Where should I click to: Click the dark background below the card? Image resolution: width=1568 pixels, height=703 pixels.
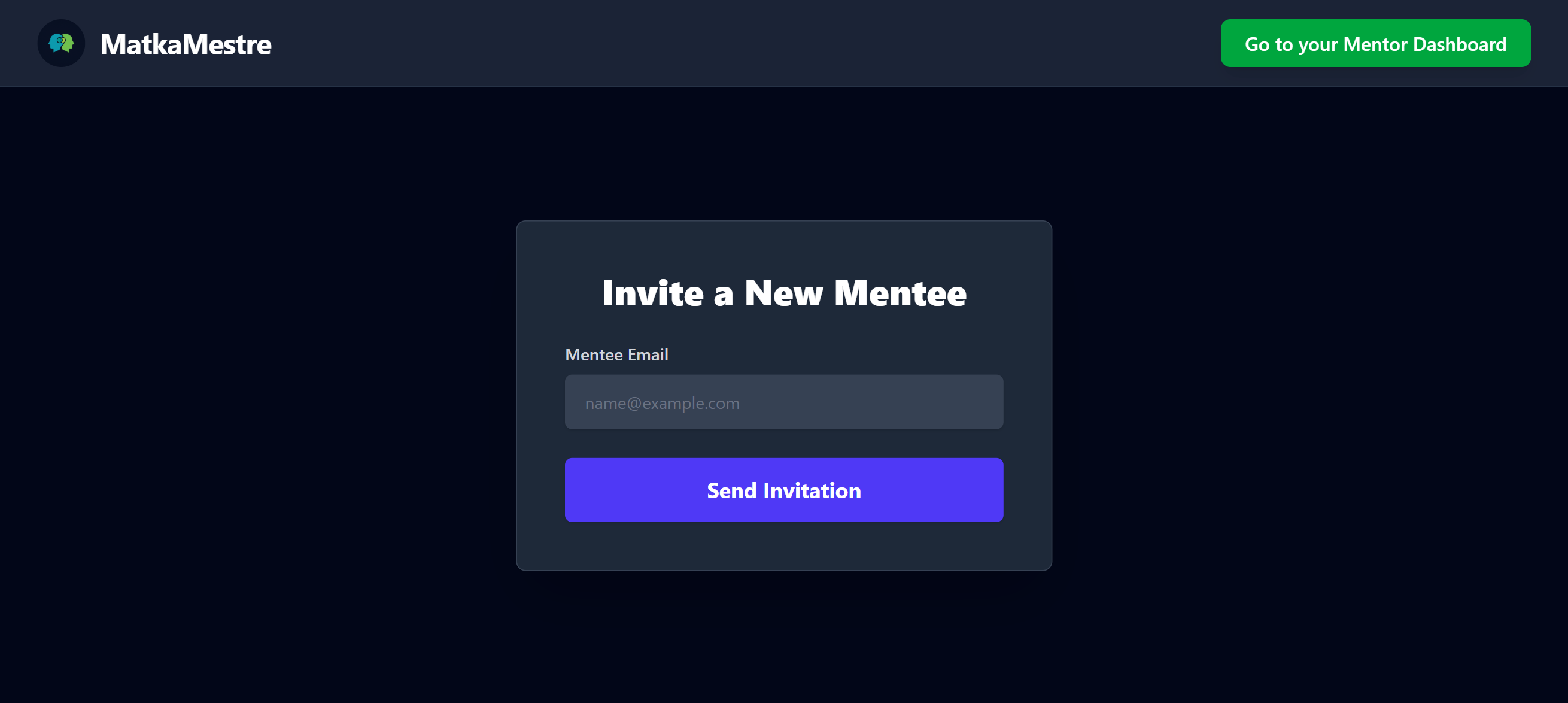tap(784, 640)
